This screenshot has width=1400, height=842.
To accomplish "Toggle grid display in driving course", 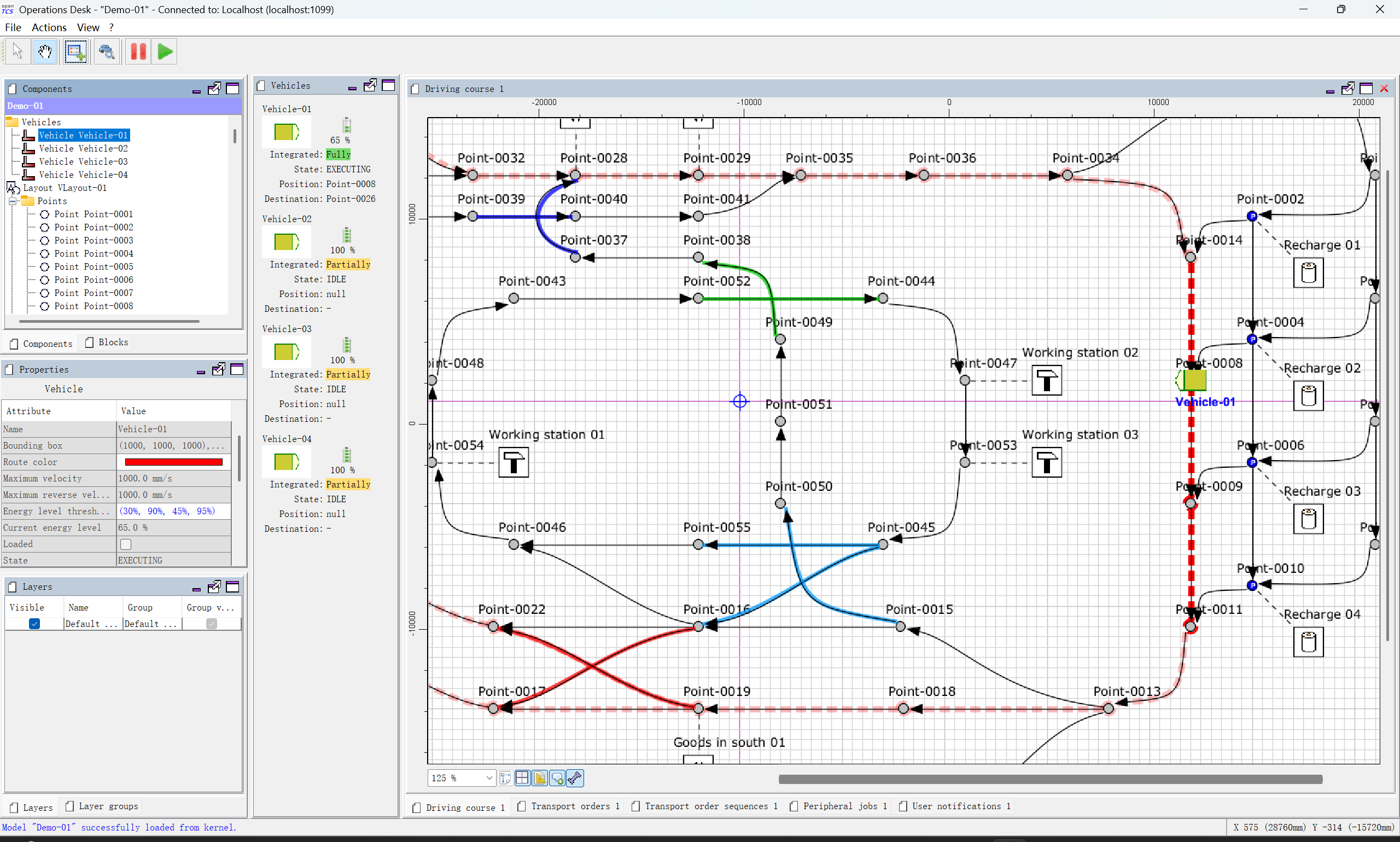I will [x=522, y=778].
